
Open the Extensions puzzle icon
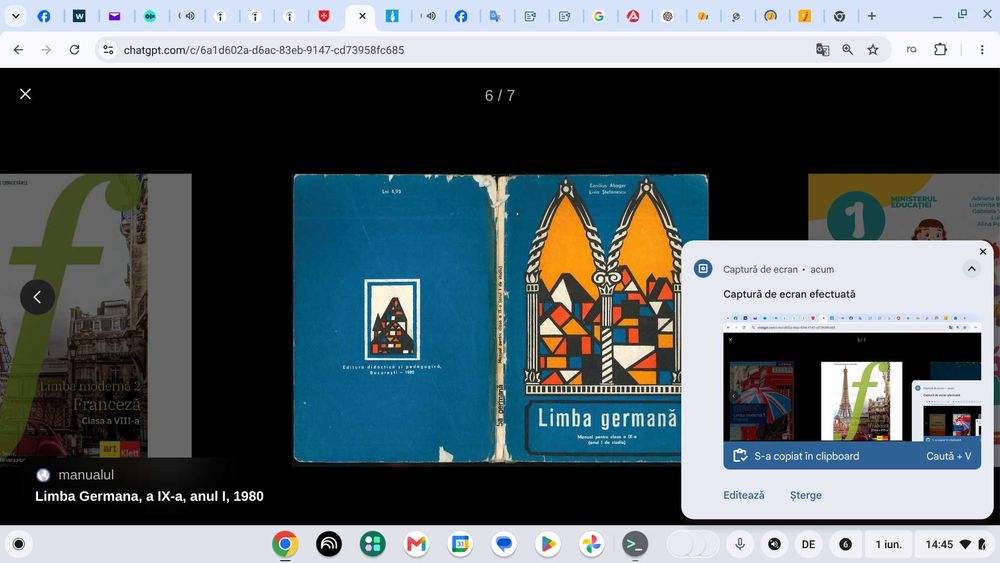(941, 50)
